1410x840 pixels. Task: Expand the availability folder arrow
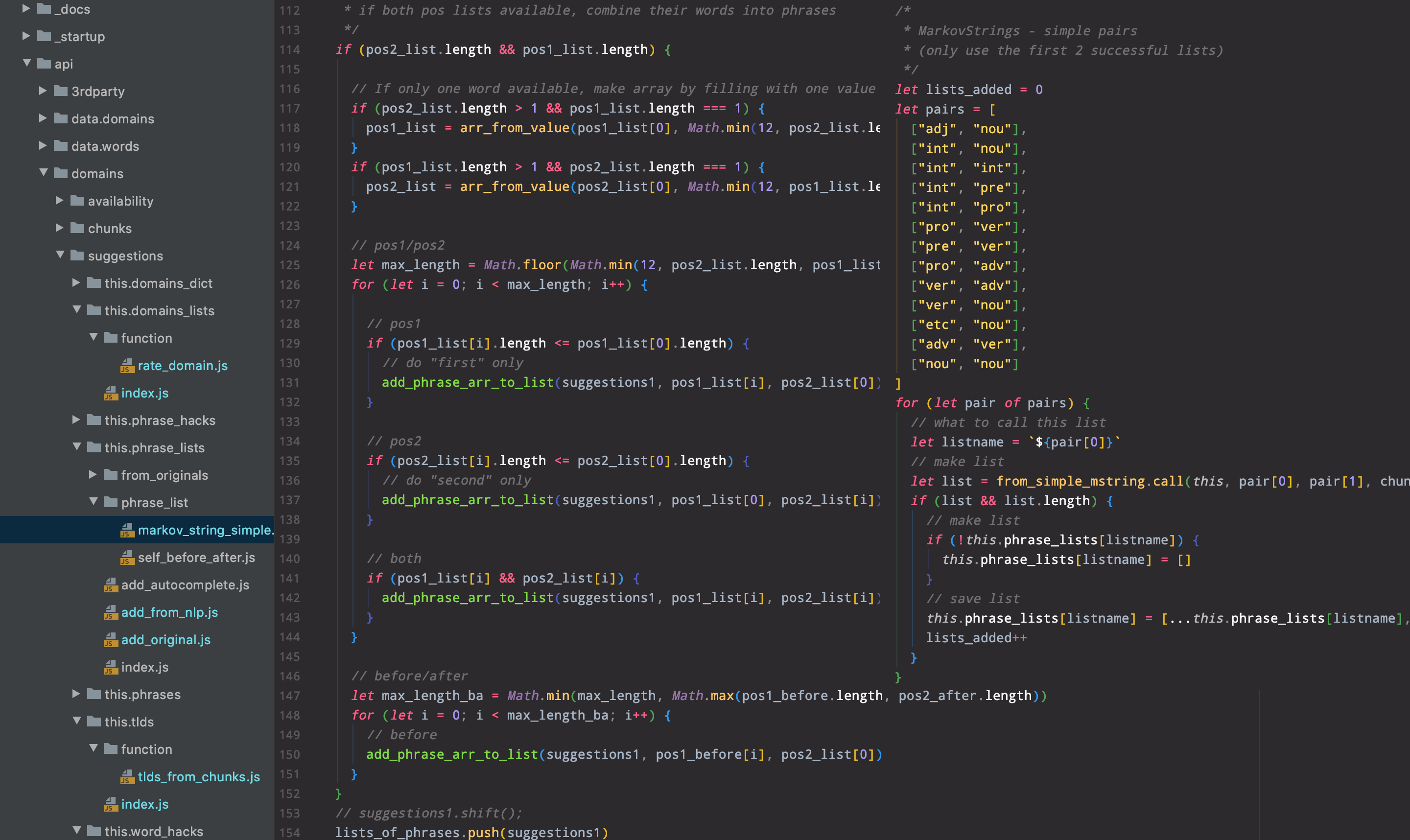59,200
